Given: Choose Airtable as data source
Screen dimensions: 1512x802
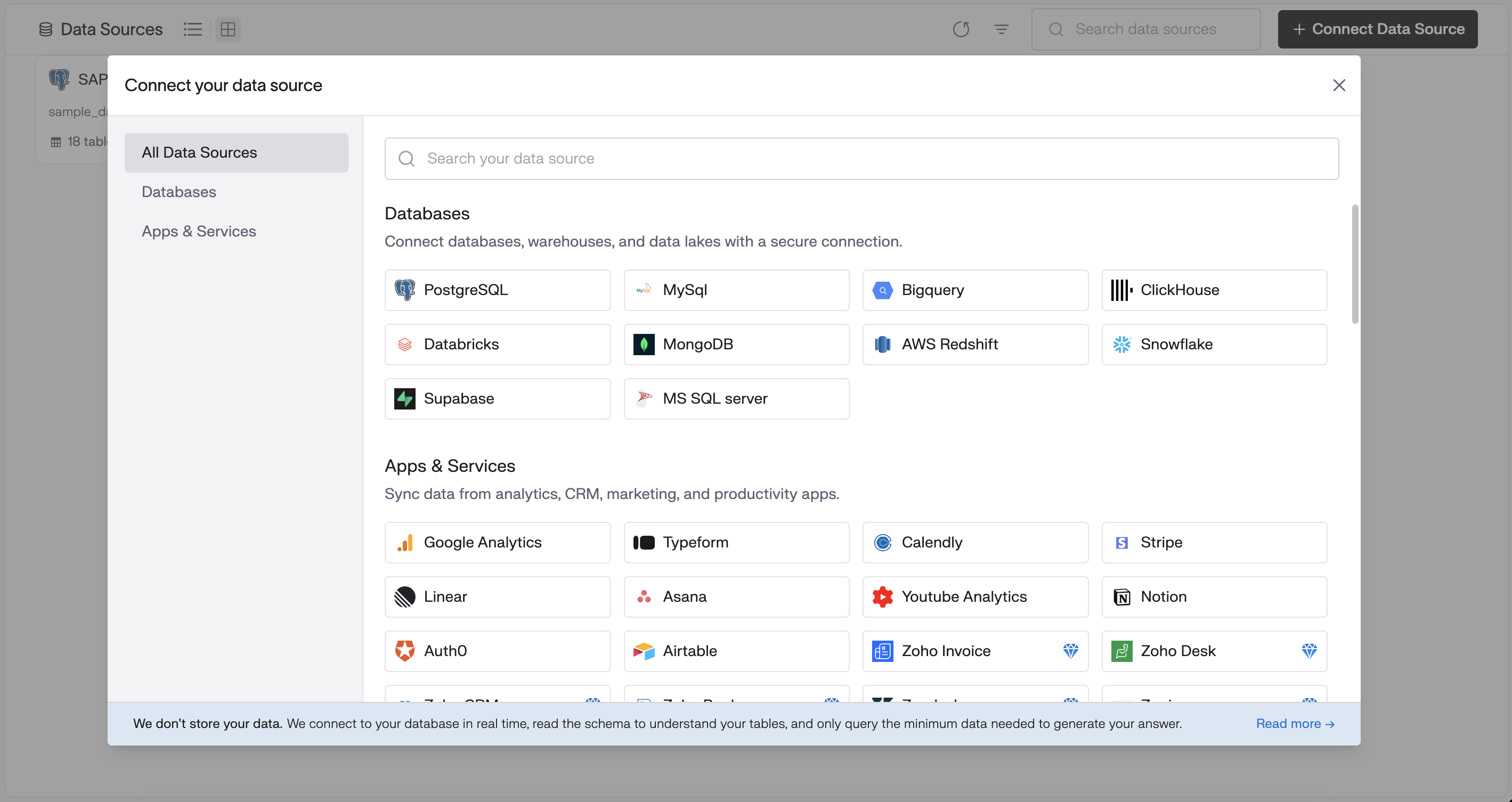Looking at the screenshot, I should click(x=736, y=651).
